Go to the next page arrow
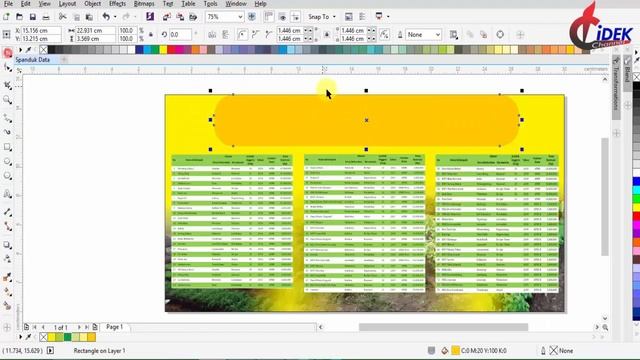640x360 pixels. point(79,327)
